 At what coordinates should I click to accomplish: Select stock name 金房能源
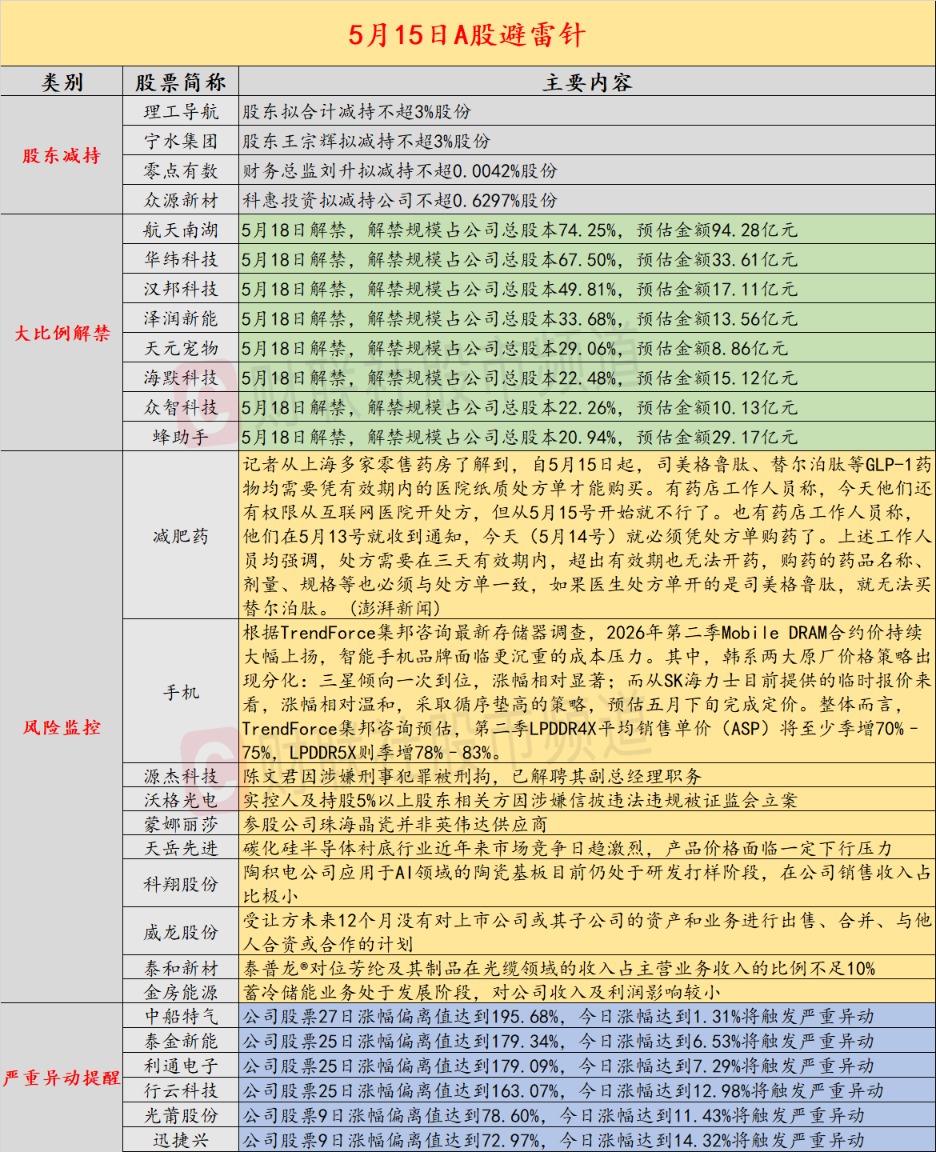(181, 992)
